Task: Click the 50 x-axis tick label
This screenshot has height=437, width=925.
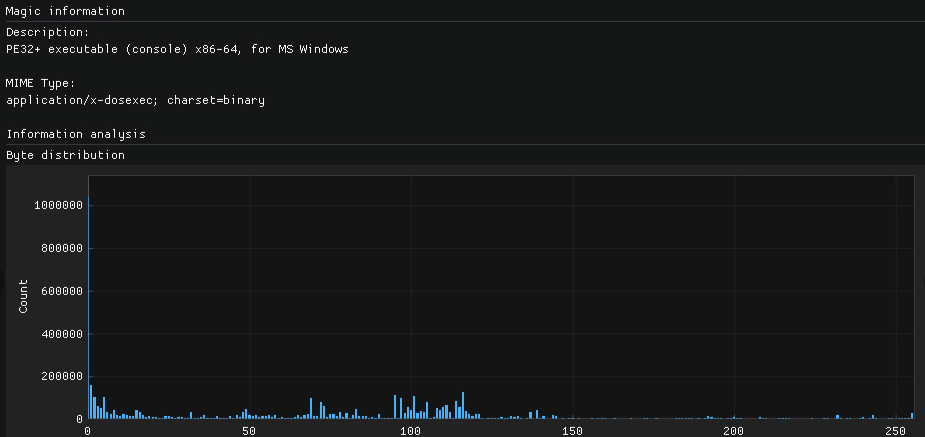Action: coord(249,431)
